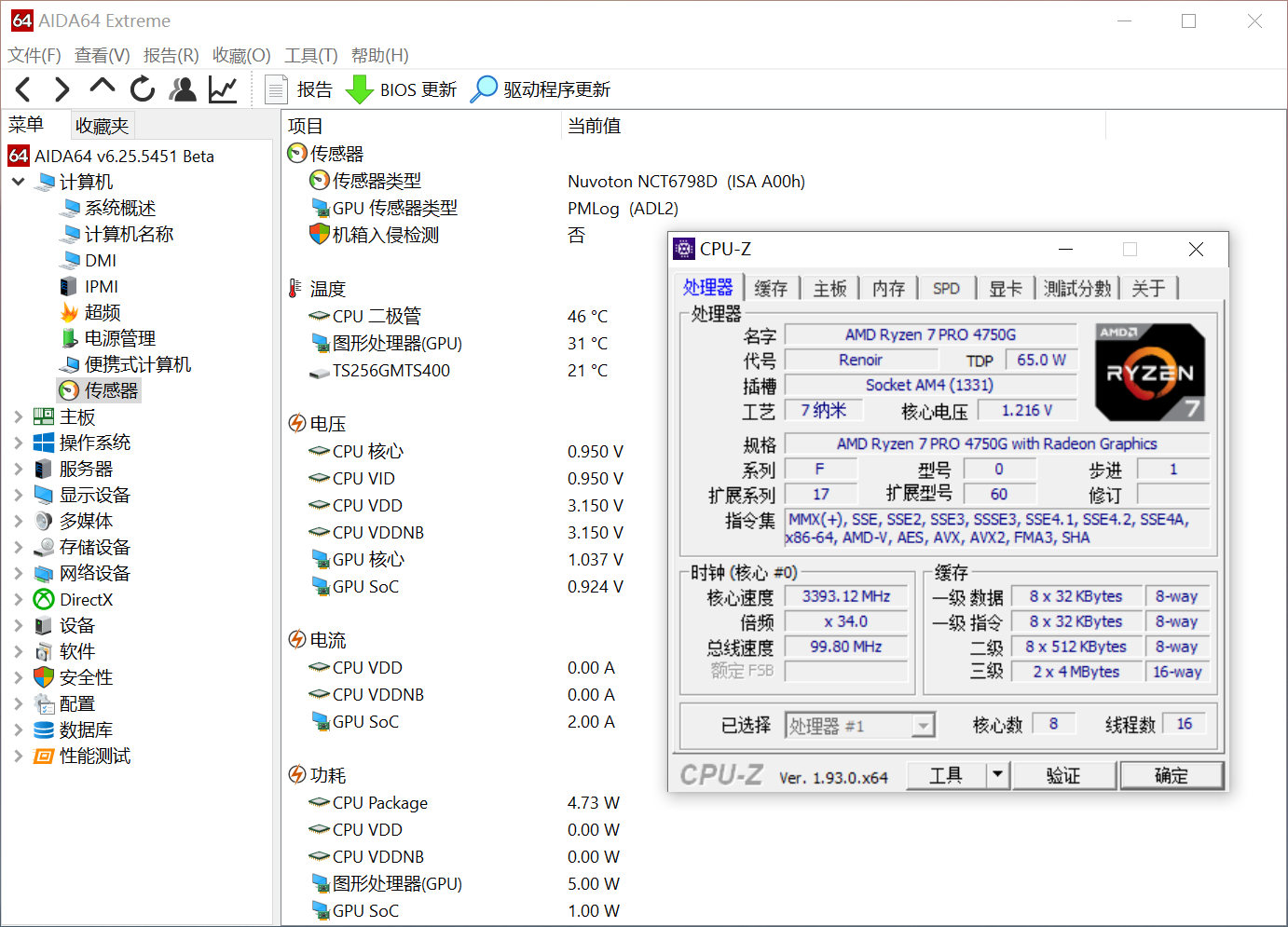Open the 查看(V) menu
This screenshot has width=1288, height=927.
pos(103,55)
